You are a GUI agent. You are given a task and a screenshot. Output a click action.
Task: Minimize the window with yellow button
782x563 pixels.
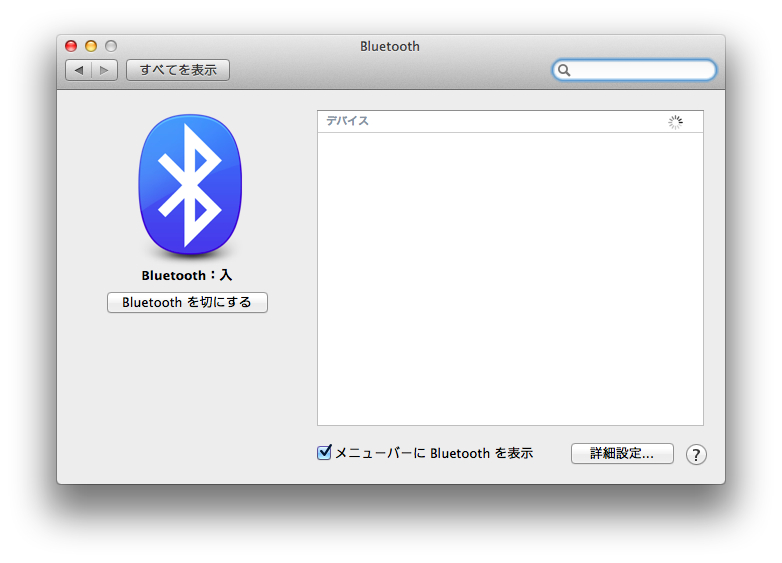91,46
